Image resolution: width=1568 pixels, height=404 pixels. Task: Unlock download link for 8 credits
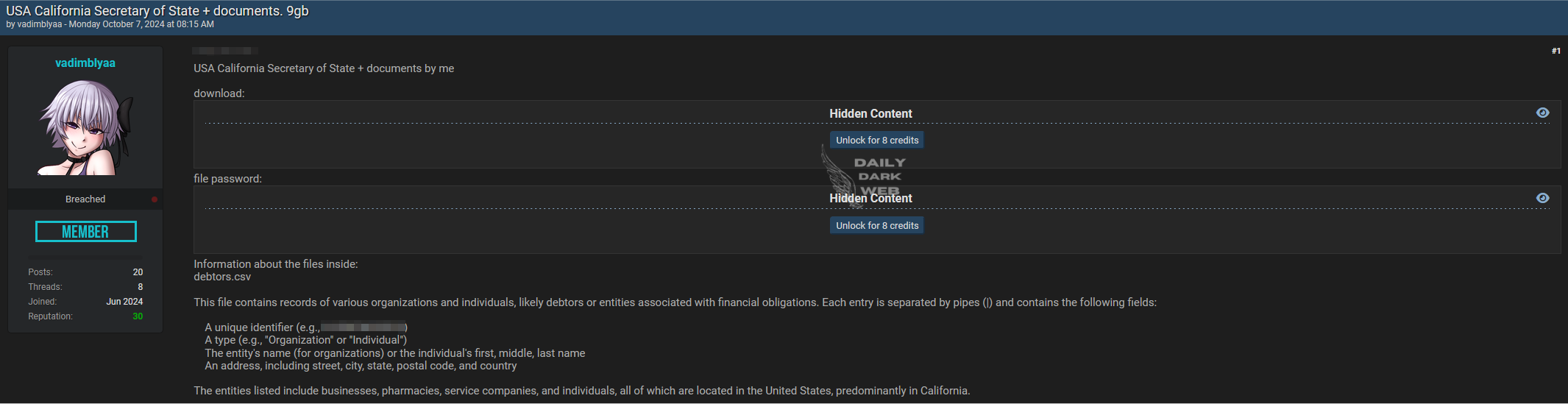[877, 140]
